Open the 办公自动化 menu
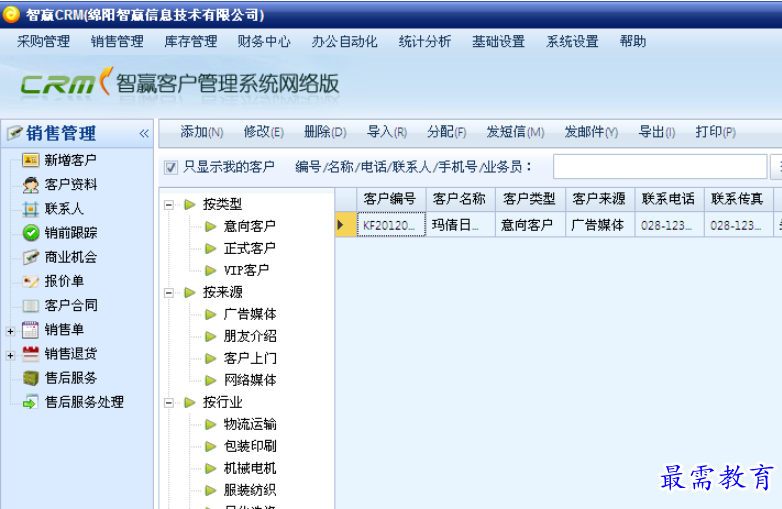782x509 pixels. point(345,41)
